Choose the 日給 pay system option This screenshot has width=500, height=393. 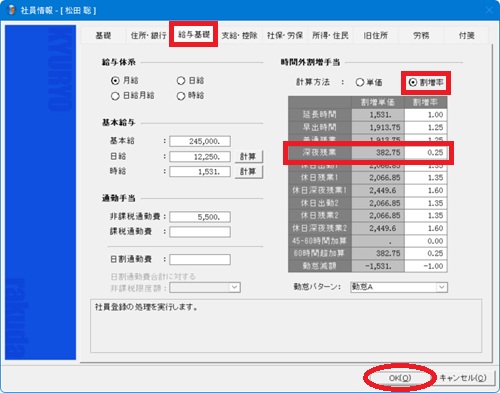pyautogui.click(x=181, y=81)
